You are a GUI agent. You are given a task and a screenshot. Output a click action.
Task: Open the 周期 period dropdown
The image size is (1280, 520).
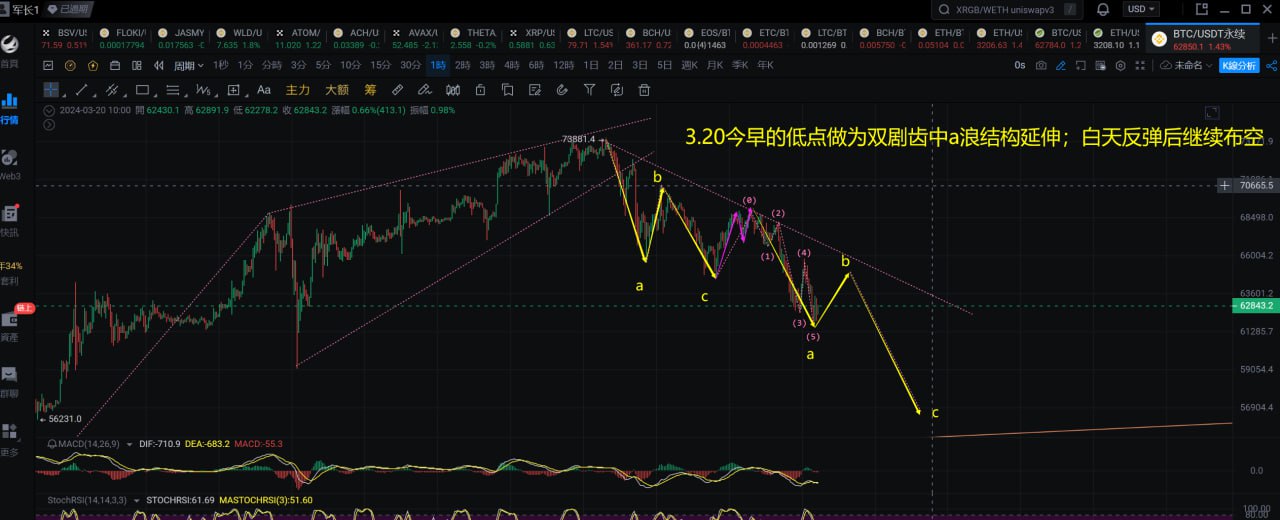pyautogui.click(x=188, y=65)
